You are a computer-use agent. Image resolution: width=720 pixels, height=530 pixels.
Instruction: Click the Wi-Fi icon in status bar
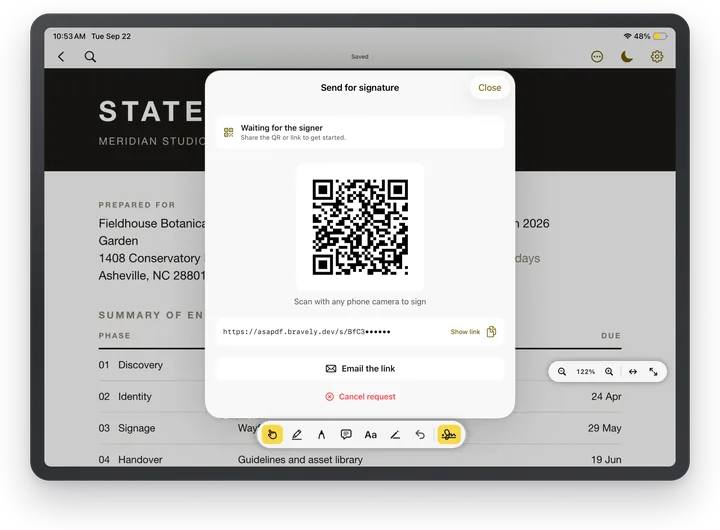coord(627,36)
